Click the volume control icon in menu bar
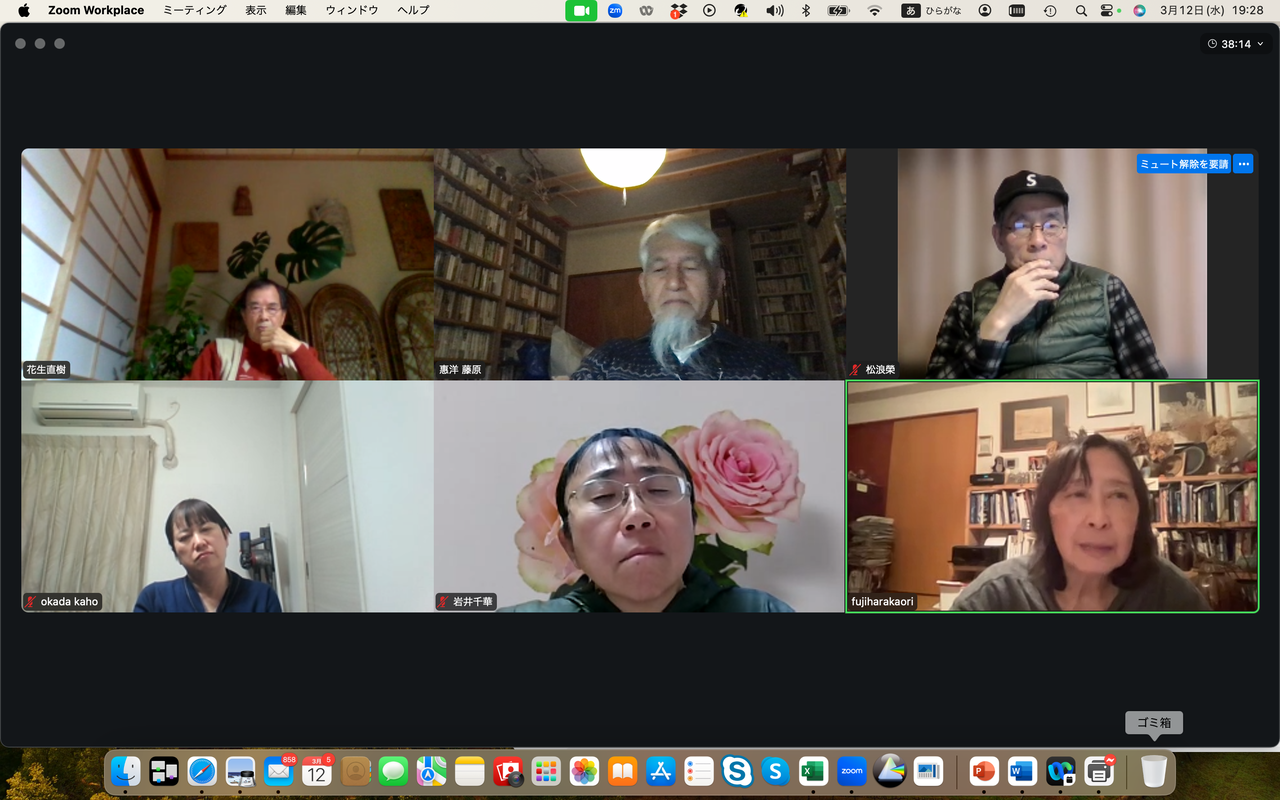This screenshot has width=1280, height=800. pos(775,10)
